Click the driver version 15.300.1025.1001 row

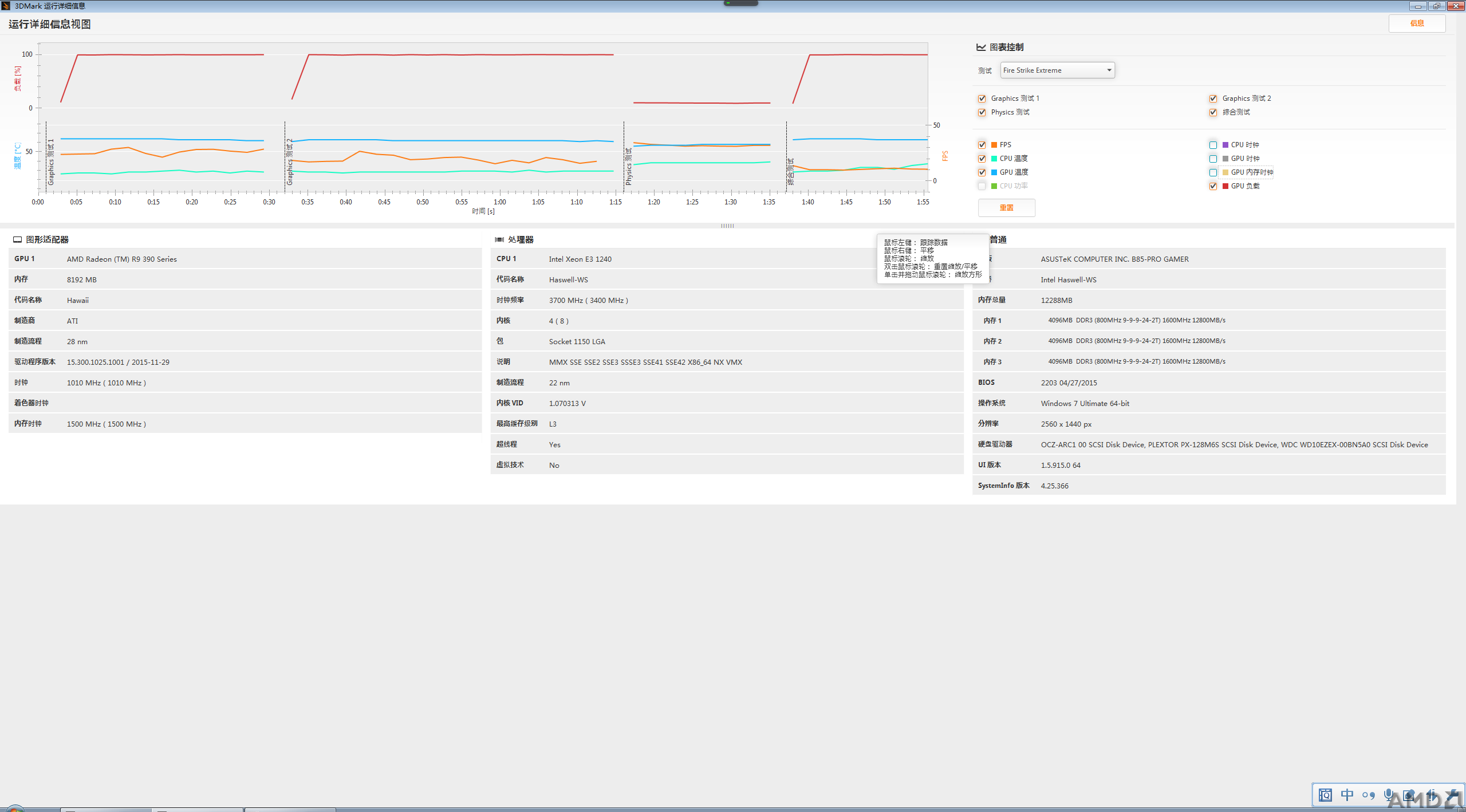[245, 362]
